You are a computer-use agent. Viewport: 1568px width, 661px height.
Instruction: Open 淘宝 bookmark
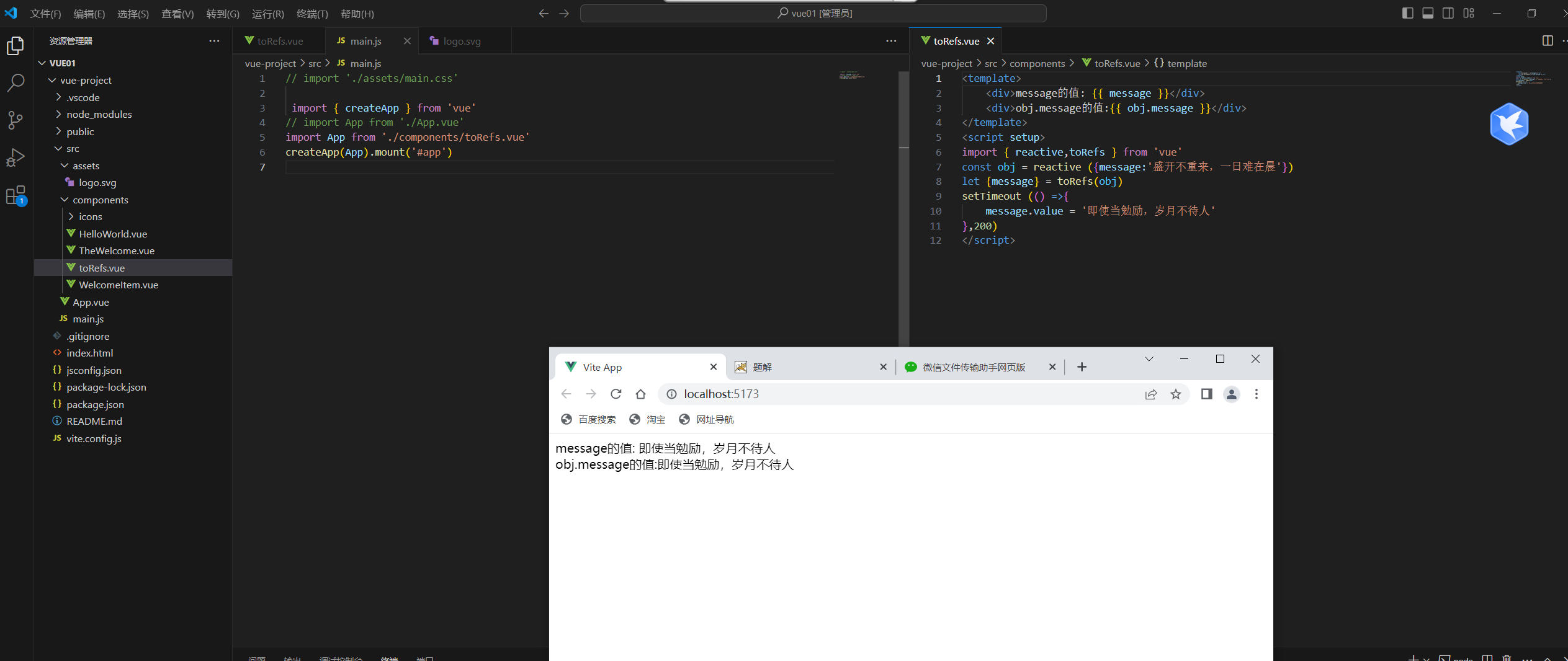click(x=647, y=420)
